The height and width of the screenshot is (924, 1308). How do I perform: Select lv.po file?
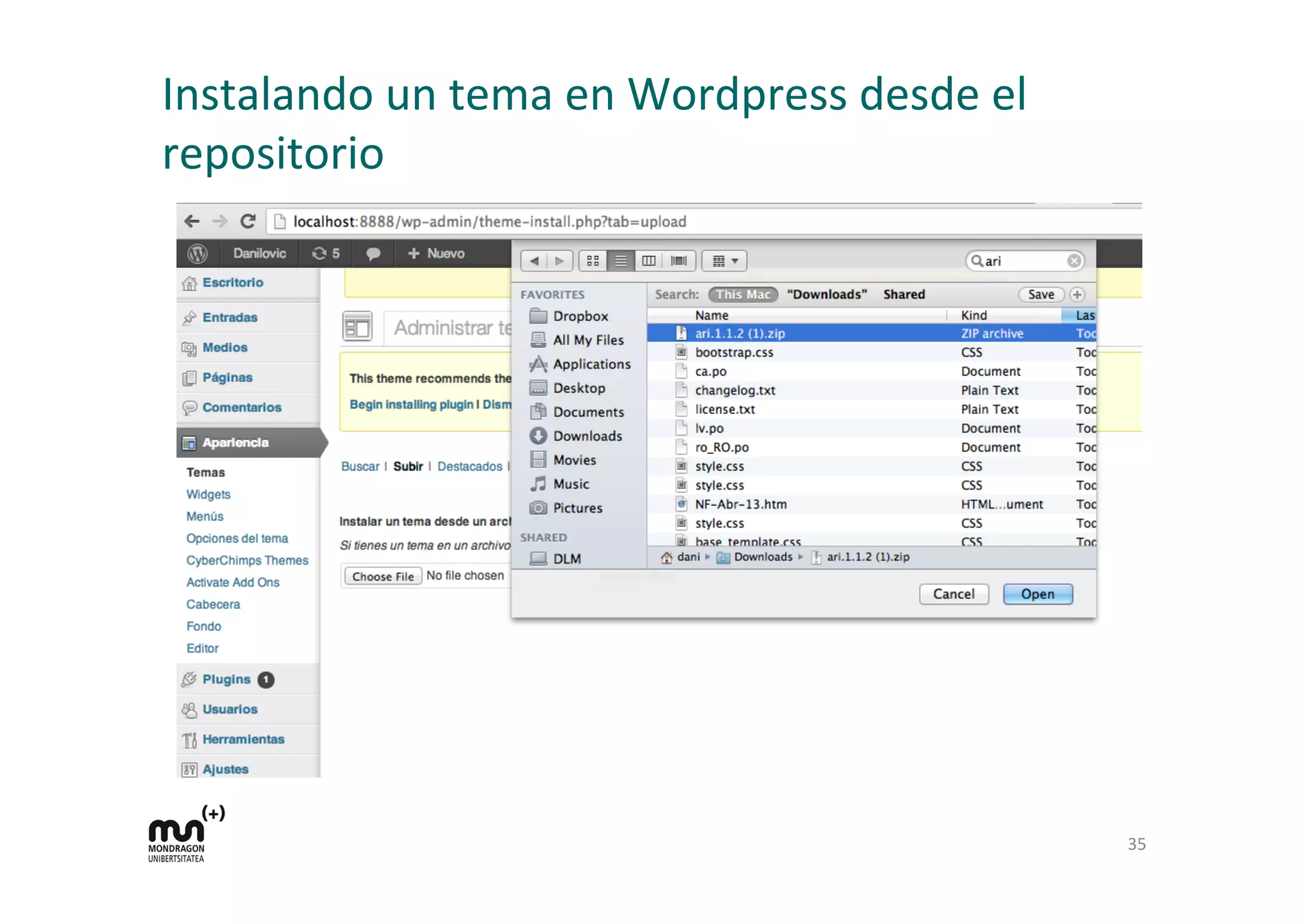[872, 428]
